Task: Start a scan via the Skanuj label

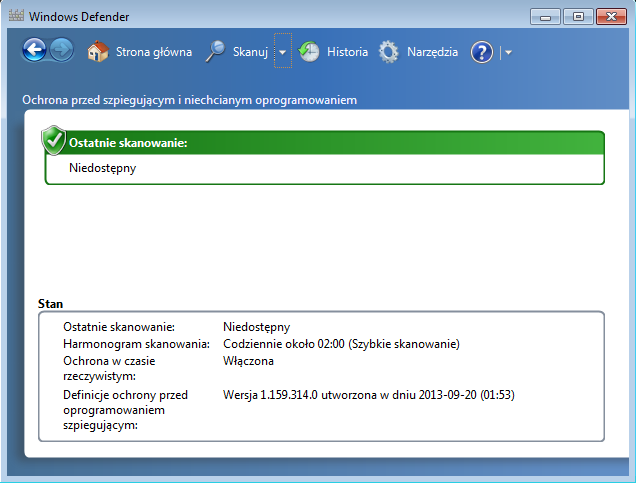Action: click(x=250, y=52)
